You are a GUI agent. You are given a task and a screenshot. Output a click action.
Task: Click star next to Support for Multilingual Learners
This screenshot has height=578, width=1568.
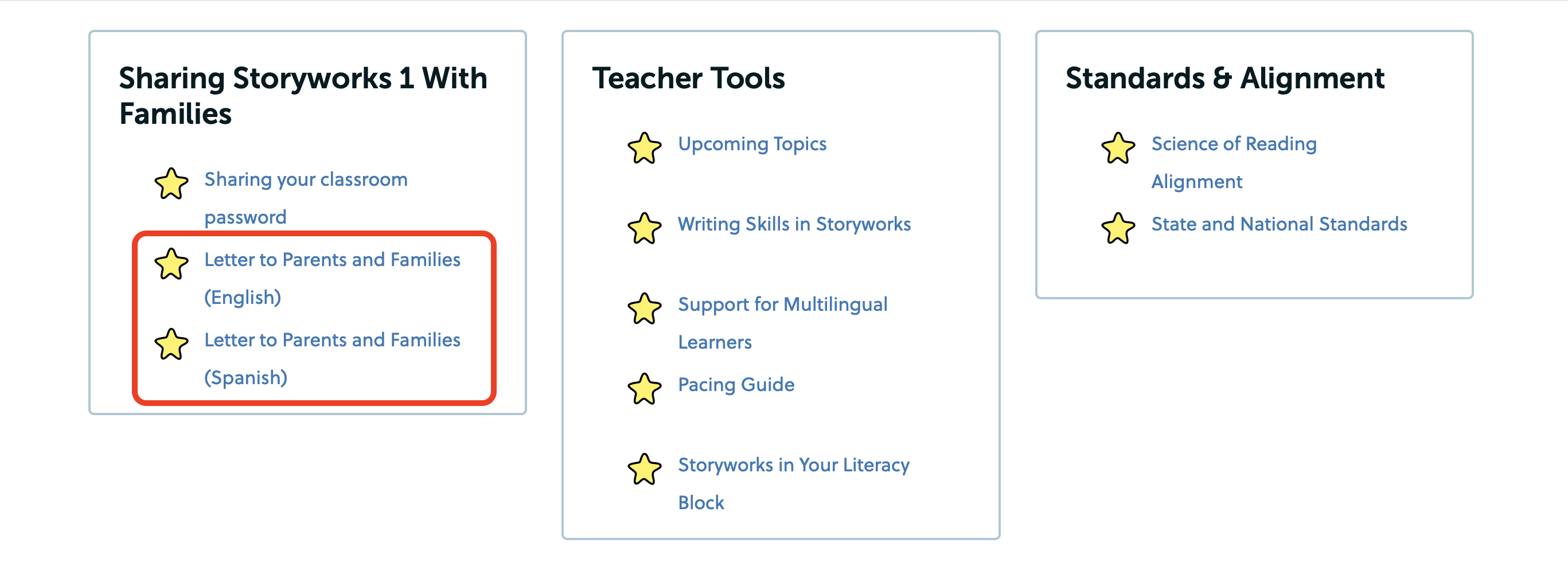coord(644,308)
